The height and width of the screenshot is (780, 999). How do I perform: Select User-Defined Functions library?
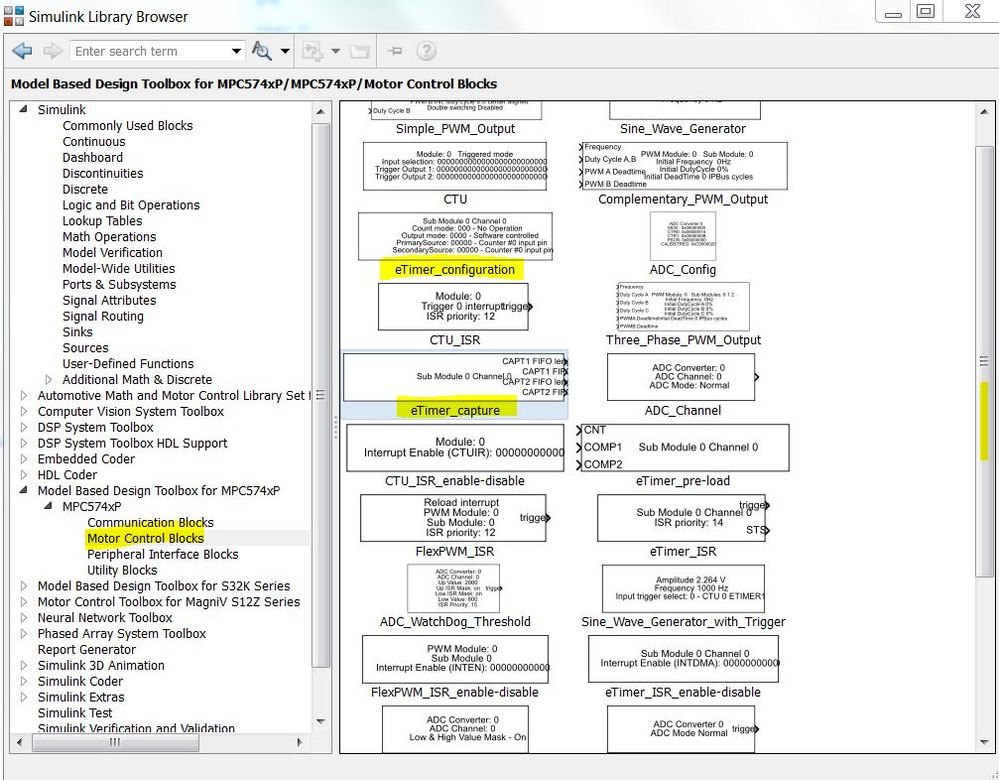[x=128, y=364]
